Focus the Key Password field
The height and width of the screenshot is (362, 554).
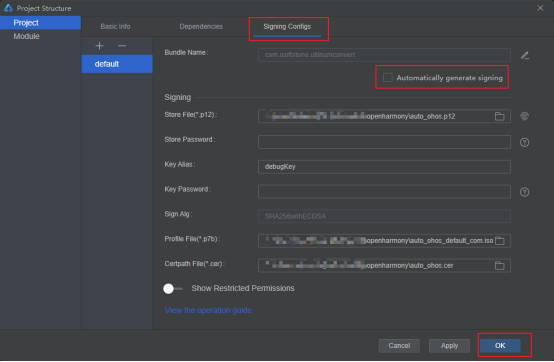click(384, 191)
